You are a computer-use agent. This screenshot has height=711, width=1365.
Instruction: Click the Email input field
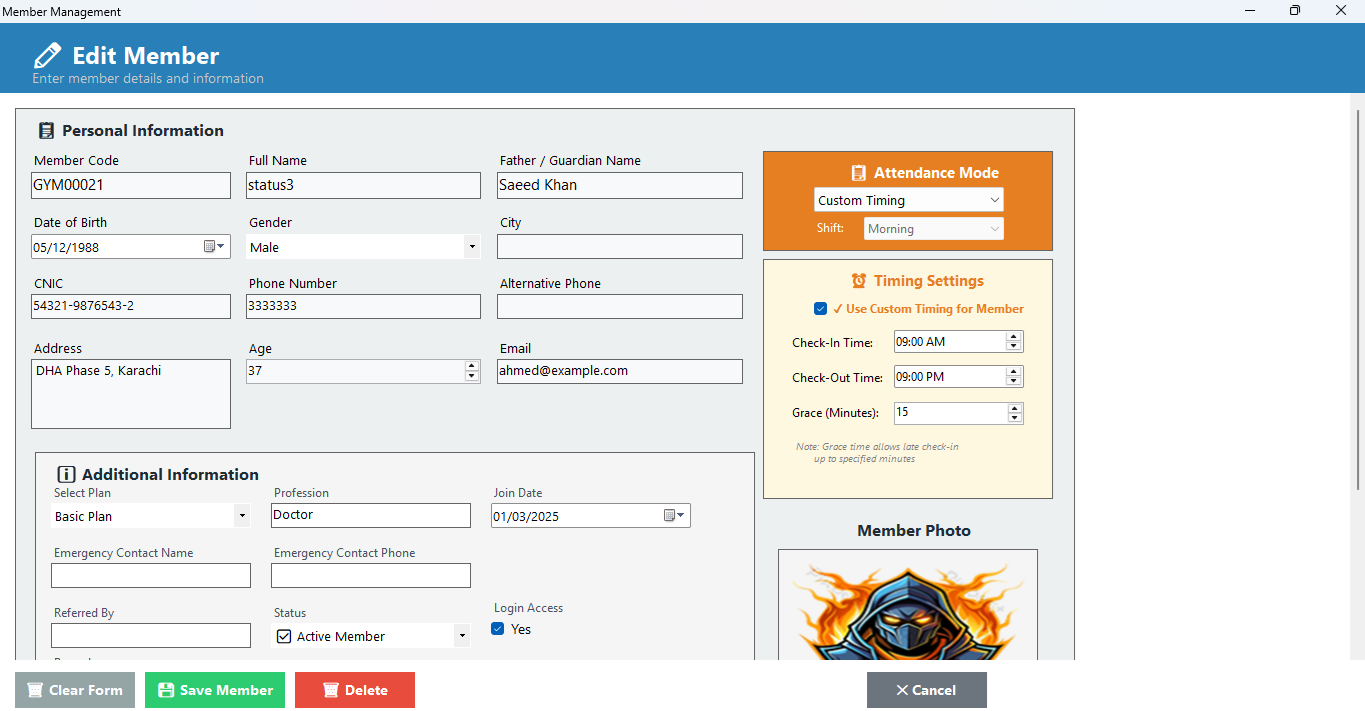tap(620, 371)
